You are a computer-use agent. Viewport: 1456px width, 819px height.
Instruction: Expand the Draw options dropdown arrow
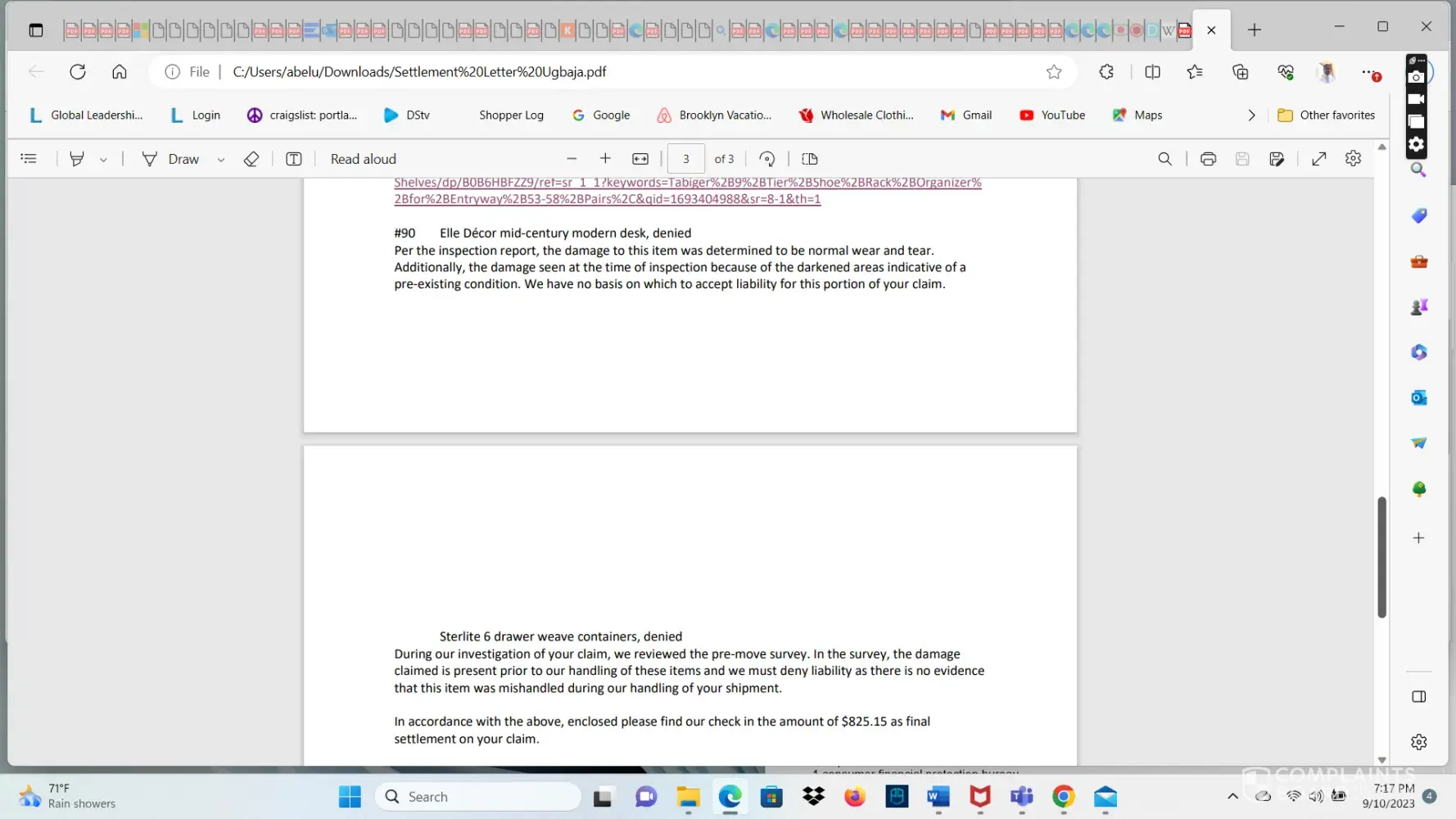tap(220, 160)
